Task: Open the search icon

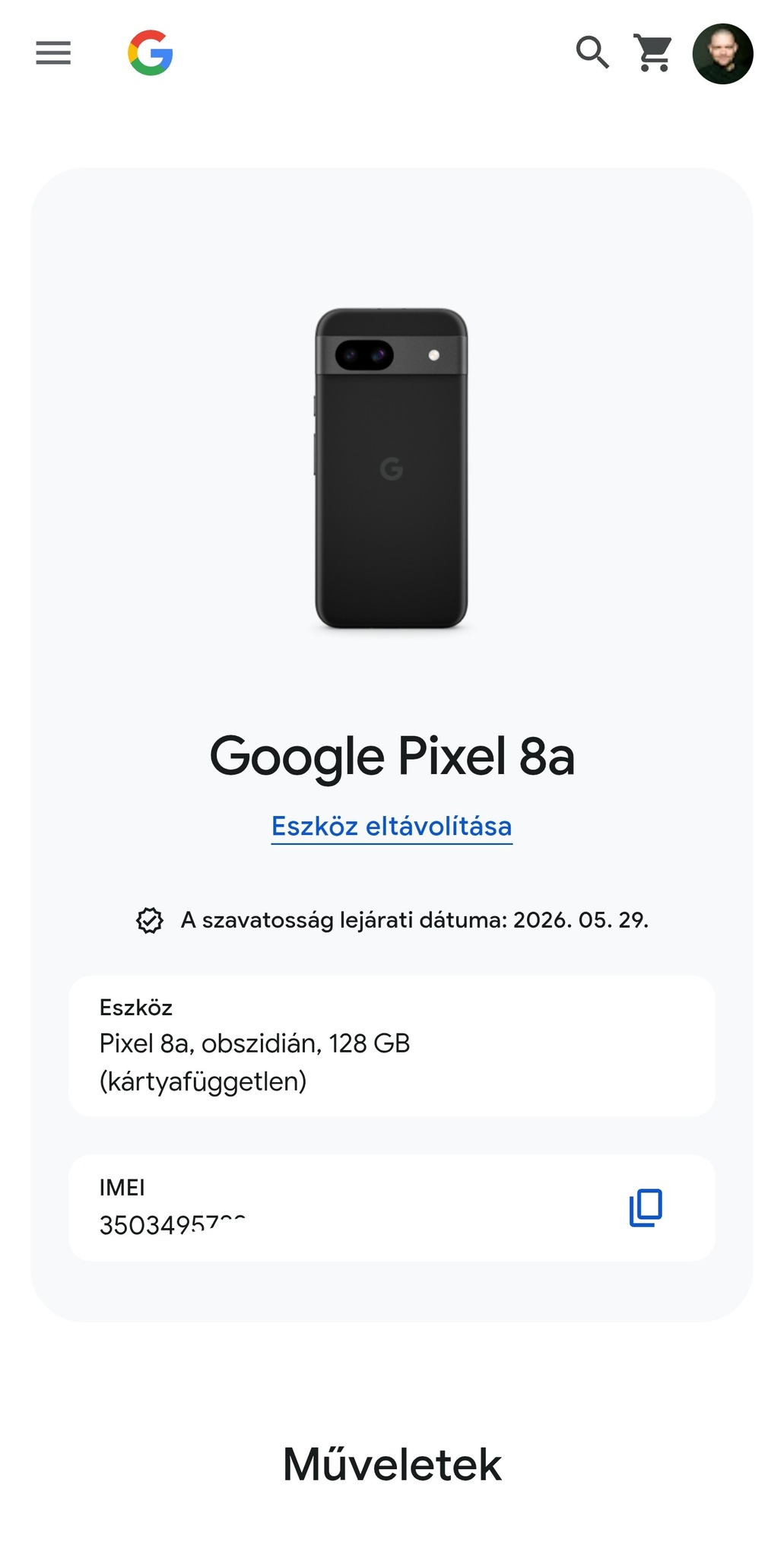Action: click(x=592, y=53)
